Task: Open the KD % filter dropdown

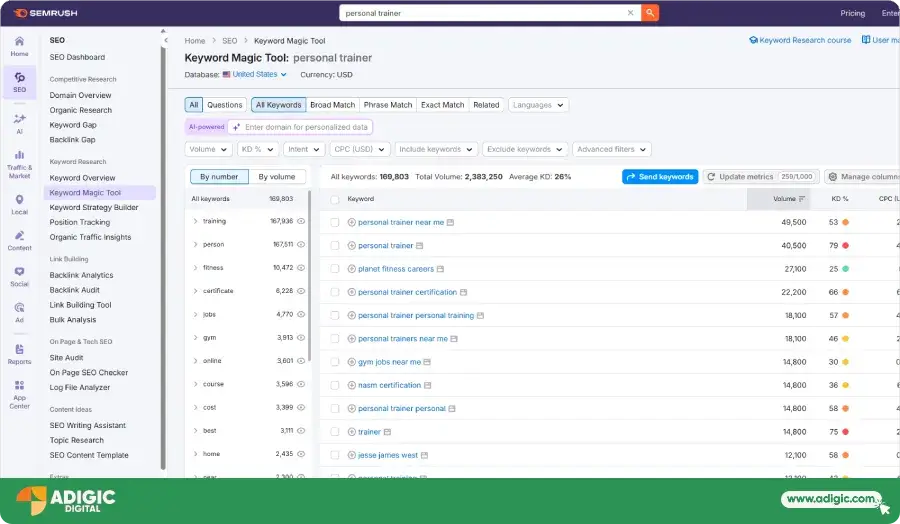Action: [x=257, y=149]
